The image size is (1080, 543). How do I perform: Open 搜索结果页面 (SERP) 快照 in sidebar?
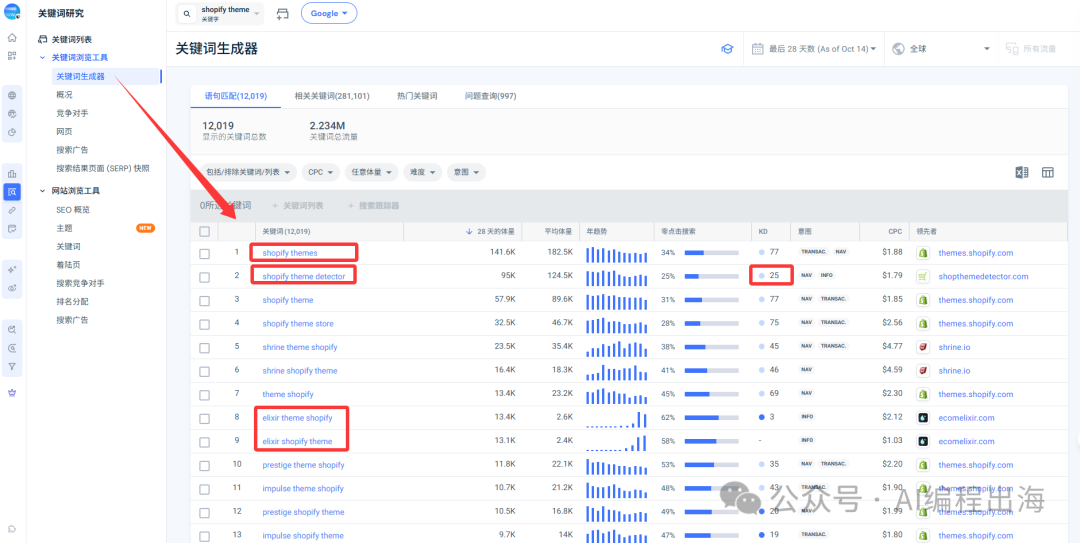[103, 168]
